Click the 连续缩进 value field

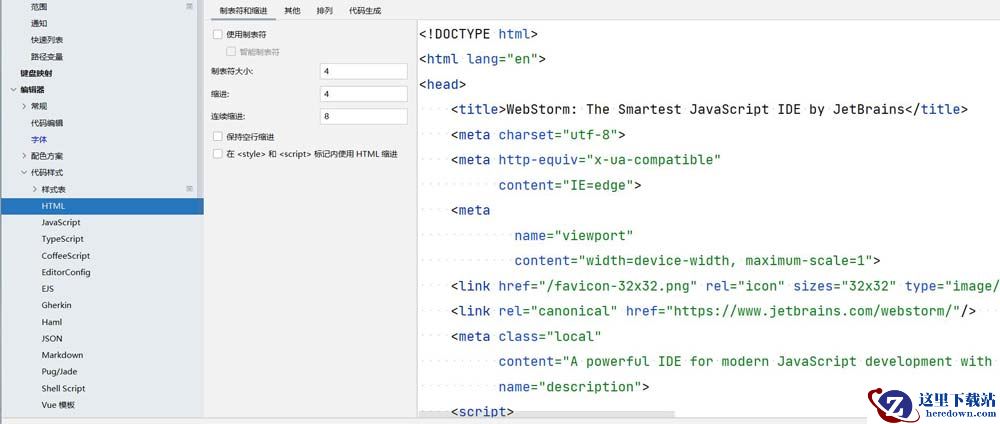364,116
